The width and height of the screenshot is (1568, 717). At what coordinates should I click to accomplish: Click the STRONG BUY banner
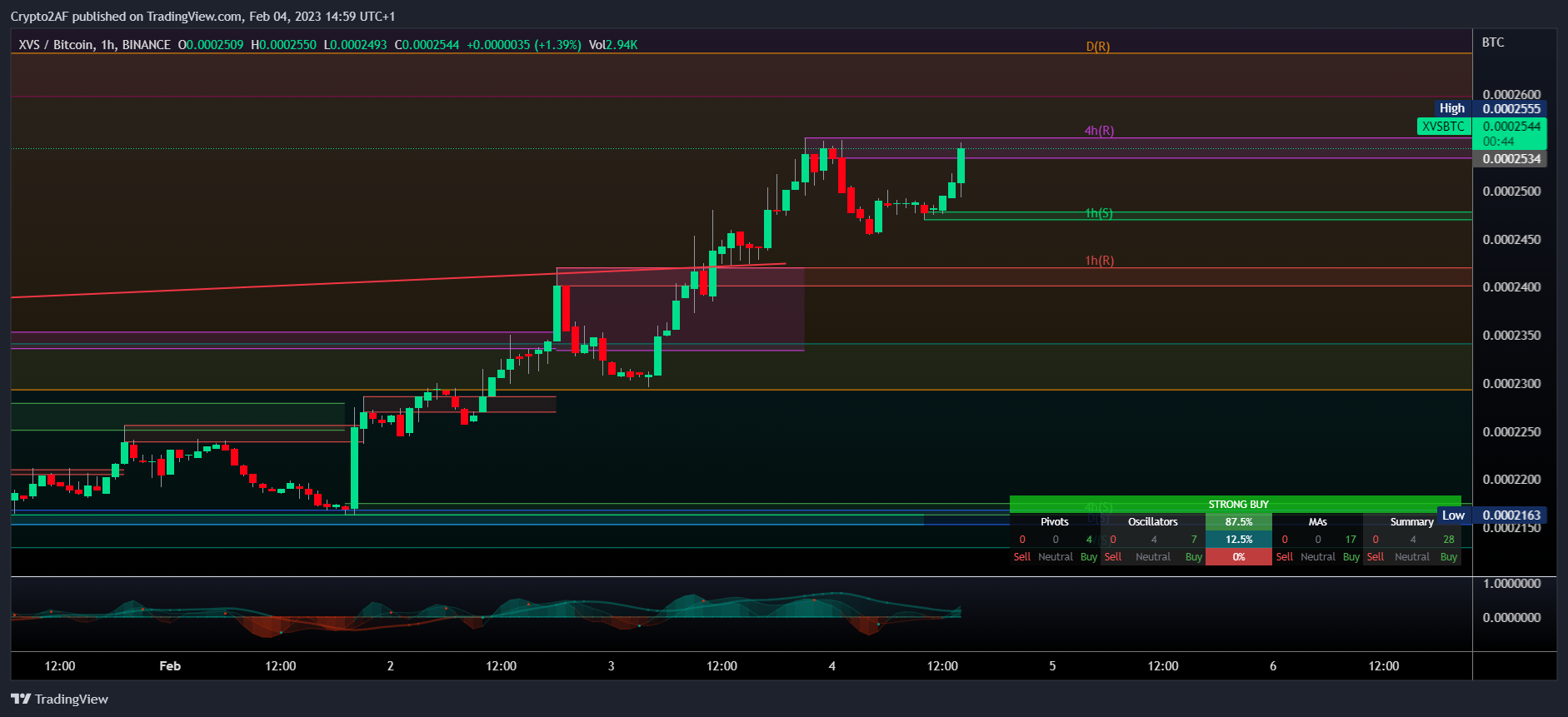pyautogui.click(x=1235, y=505)
